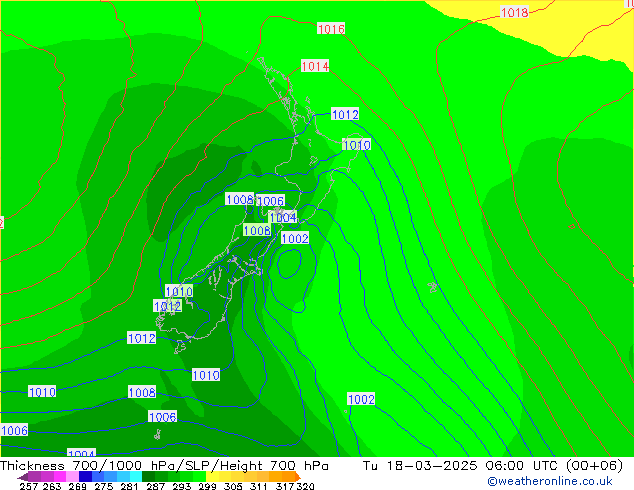Select the 1002 label in the southeast ocean
634x490 pixels.
[361, 399]
